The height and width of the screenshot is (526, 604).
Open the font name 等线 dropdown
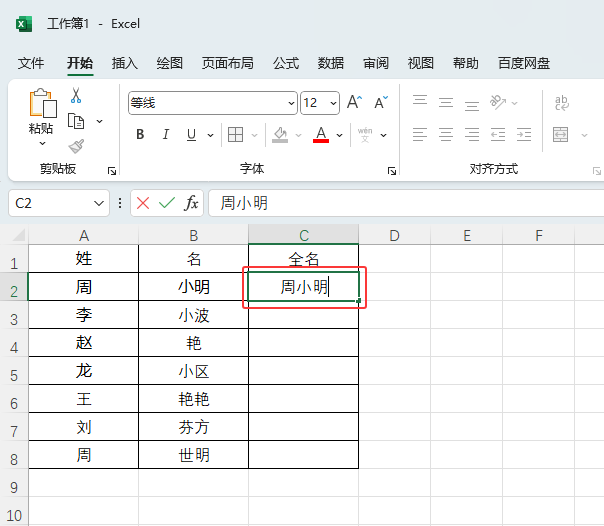(x=291, y=103)
